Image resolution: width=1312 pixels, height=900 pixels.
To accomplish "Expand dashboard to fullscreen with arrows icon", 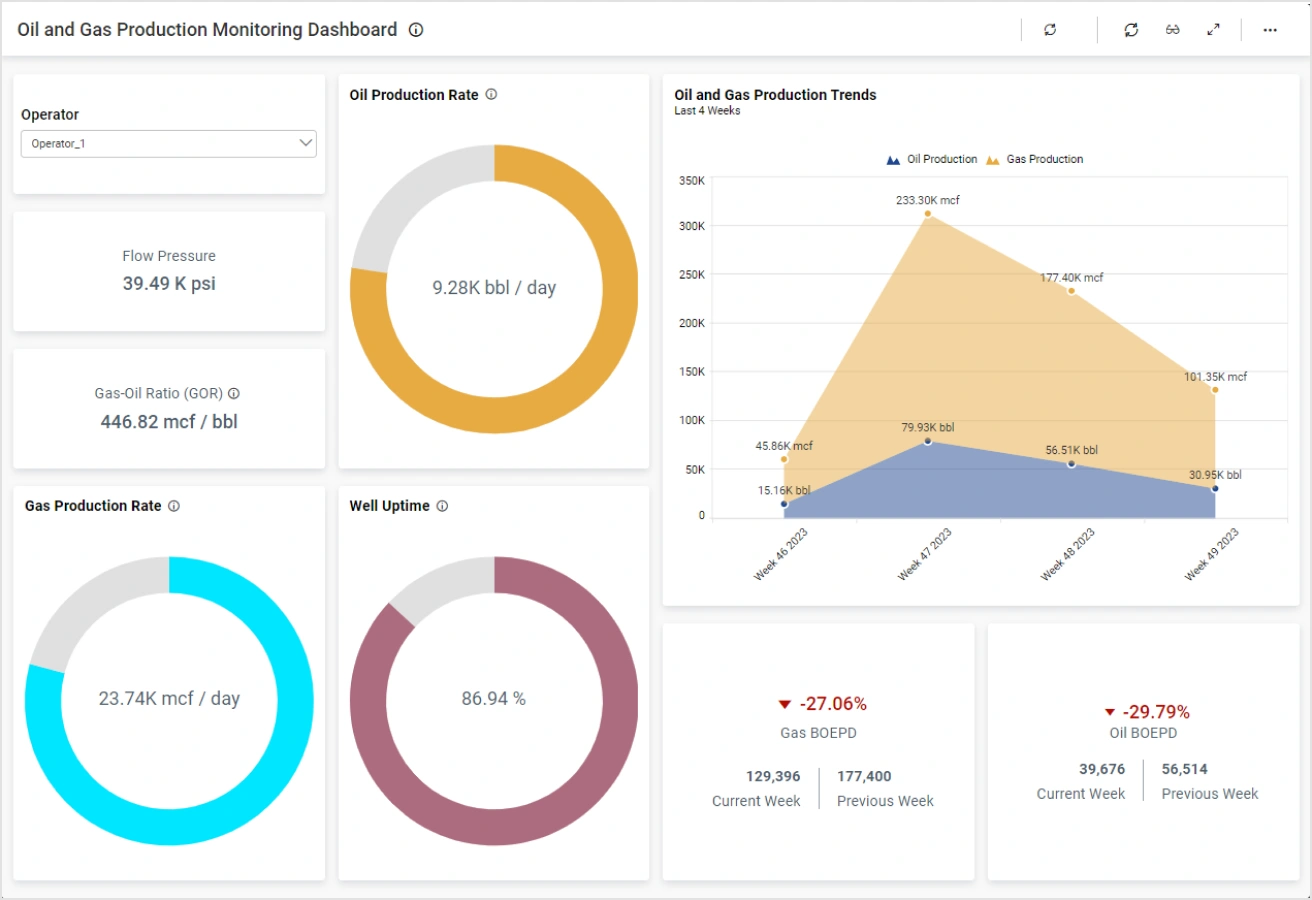I will pos(1213,30).
